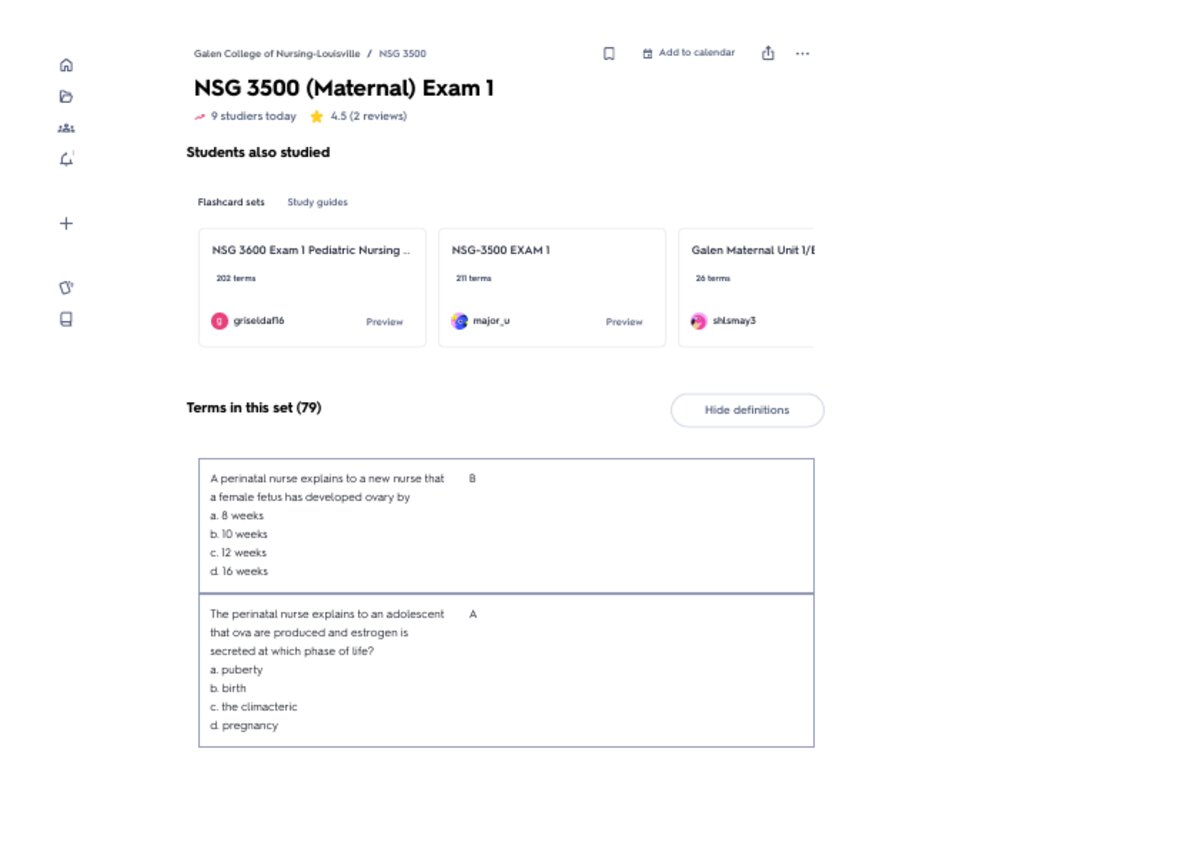Select the female fetus ovary question card

tap(506, 526)
